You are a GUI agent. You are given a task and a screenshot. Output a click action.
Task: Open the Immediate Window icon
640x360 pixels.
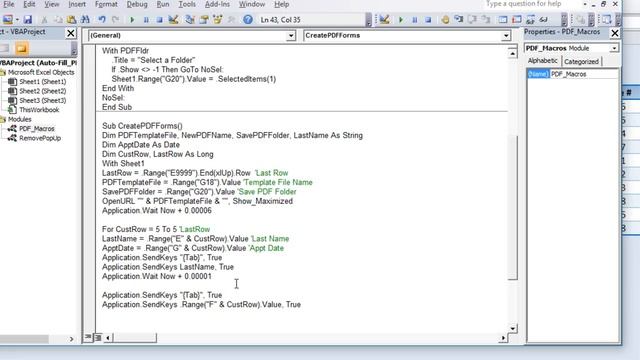click(517, 19)
